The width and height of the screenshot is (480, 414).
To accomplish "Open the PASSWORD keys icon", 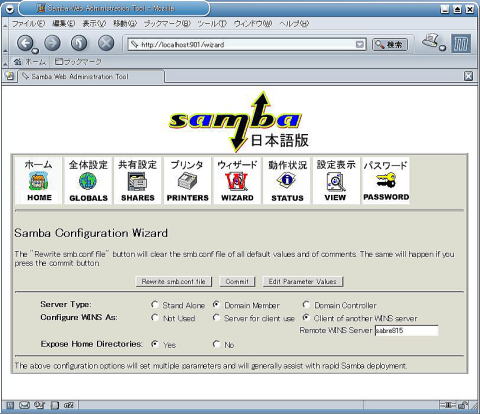I will pos(386,180).
